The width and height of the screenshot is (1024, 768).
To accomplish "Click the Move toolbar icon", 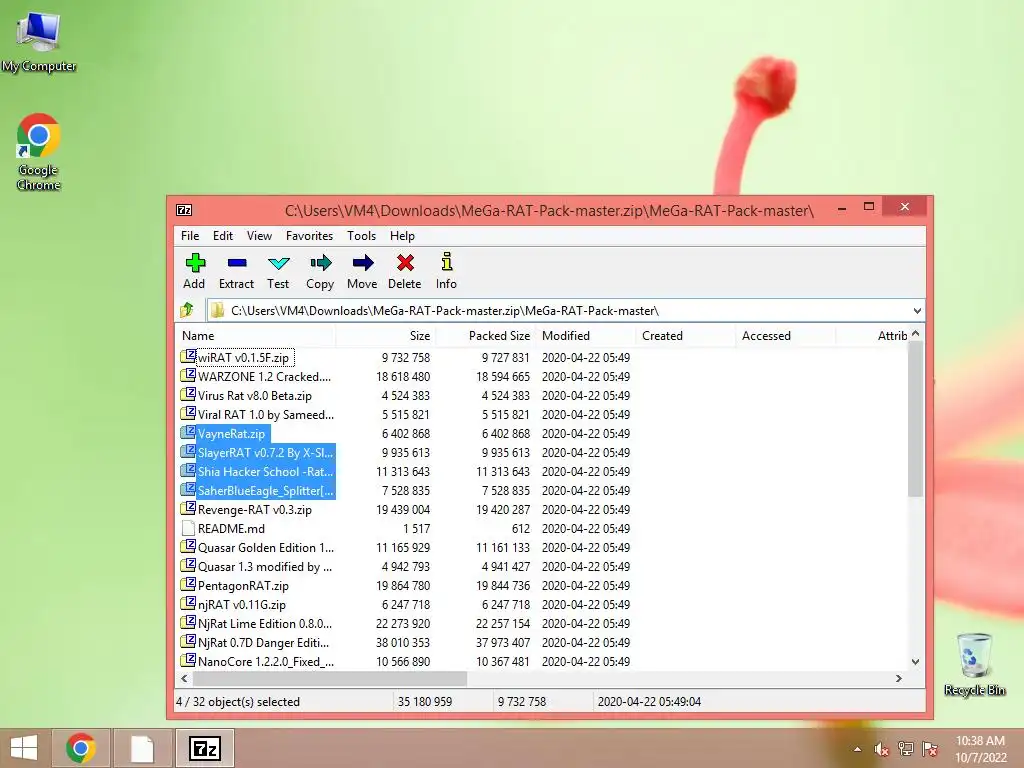I will pyautogui.click(x=362, y=263).
